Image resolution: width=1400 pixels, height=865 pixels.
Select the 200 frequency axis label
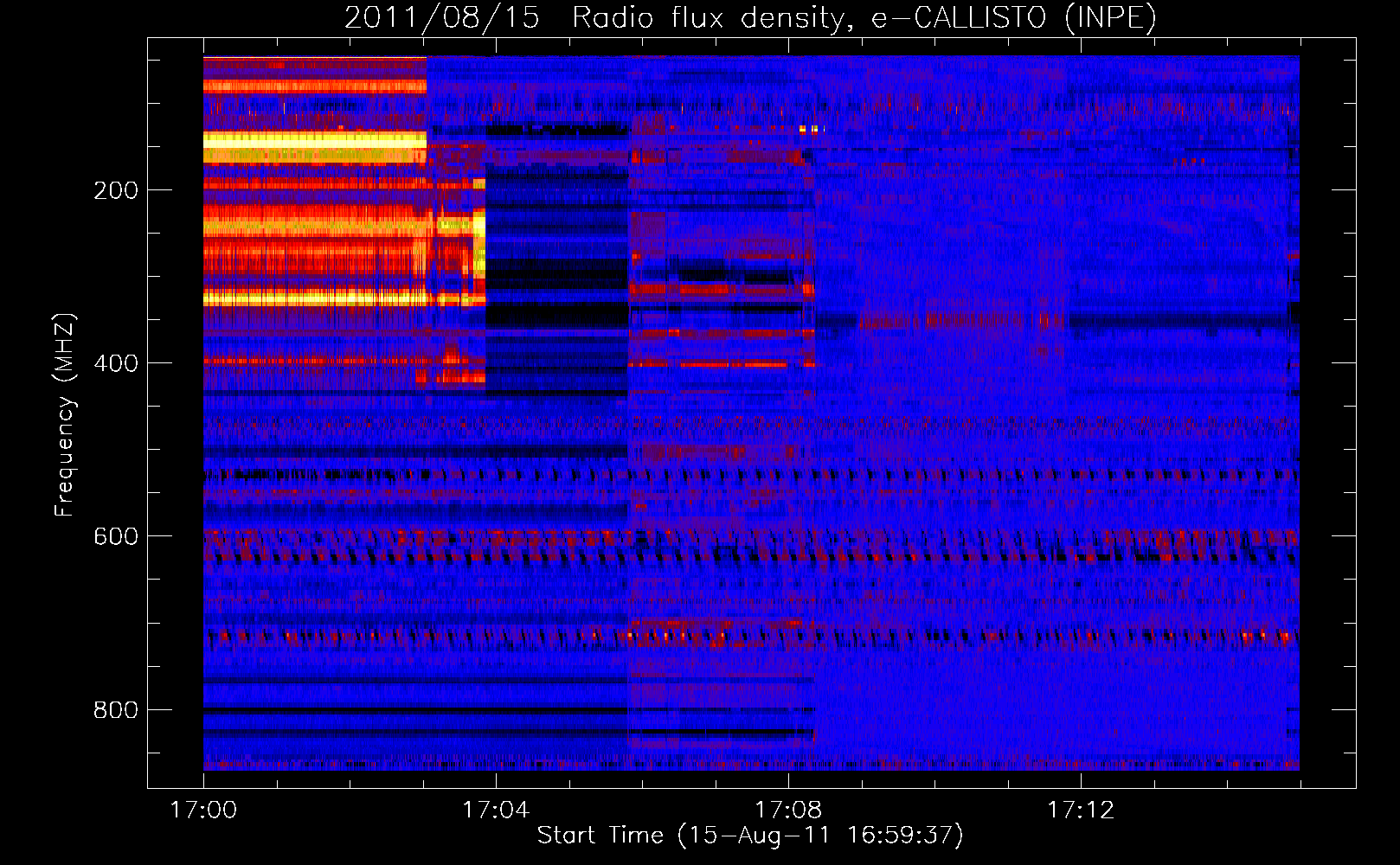(x=116, y=190)
